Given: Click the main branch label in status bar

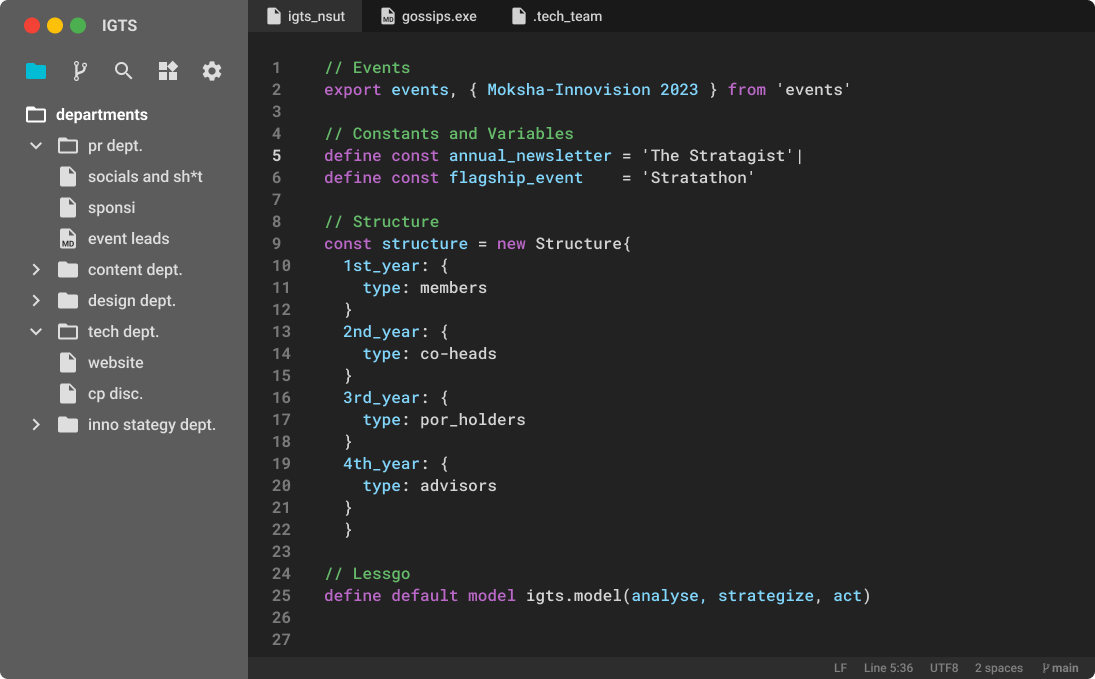Looking at the screenshot, I should coord(1065,668).
